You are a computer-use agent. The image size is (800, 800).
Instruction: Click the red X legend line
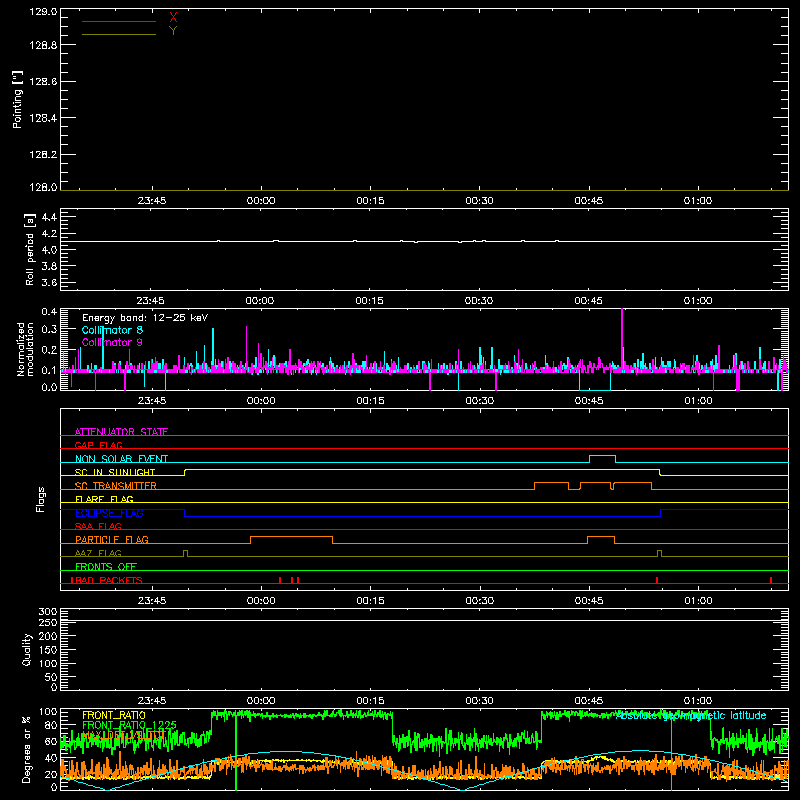[x=118, y=21]
